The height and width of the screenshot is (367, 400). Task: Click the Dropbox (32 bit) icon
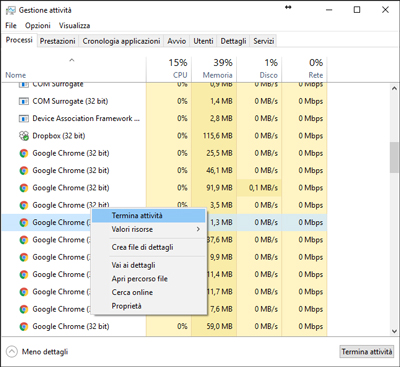24,136
